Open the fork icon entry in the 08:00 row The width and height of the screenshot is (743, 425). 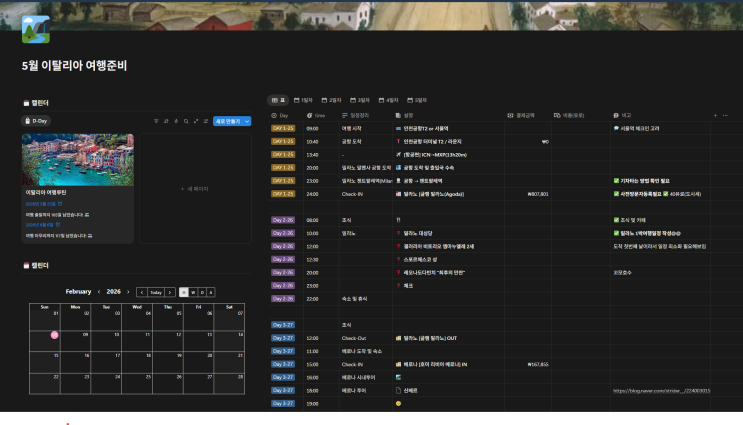[398, 220]
